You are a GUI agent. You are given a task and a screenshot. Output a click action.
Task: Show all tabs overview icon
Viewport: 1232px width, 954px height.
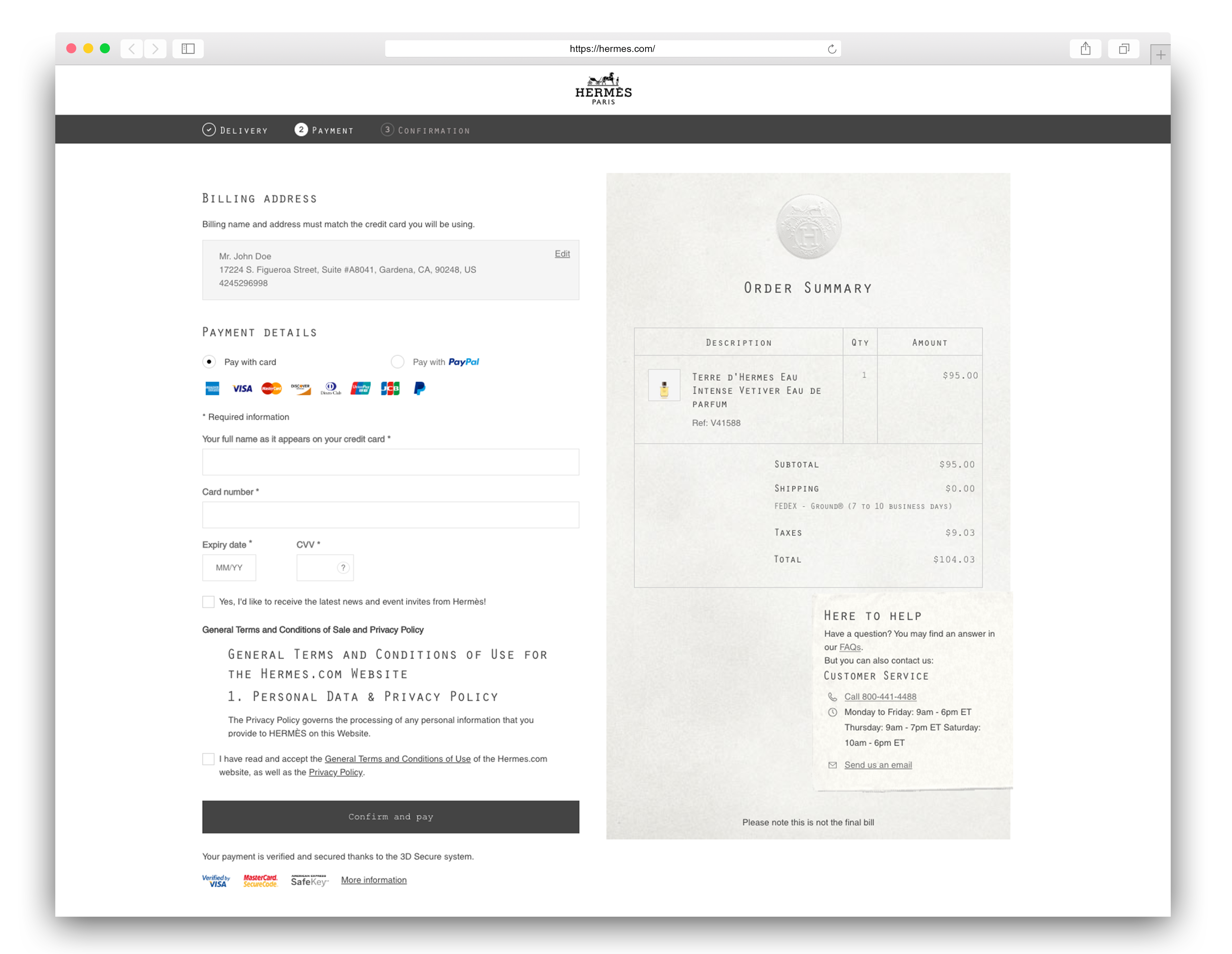pyautogui.click(x=1124, y=49)
